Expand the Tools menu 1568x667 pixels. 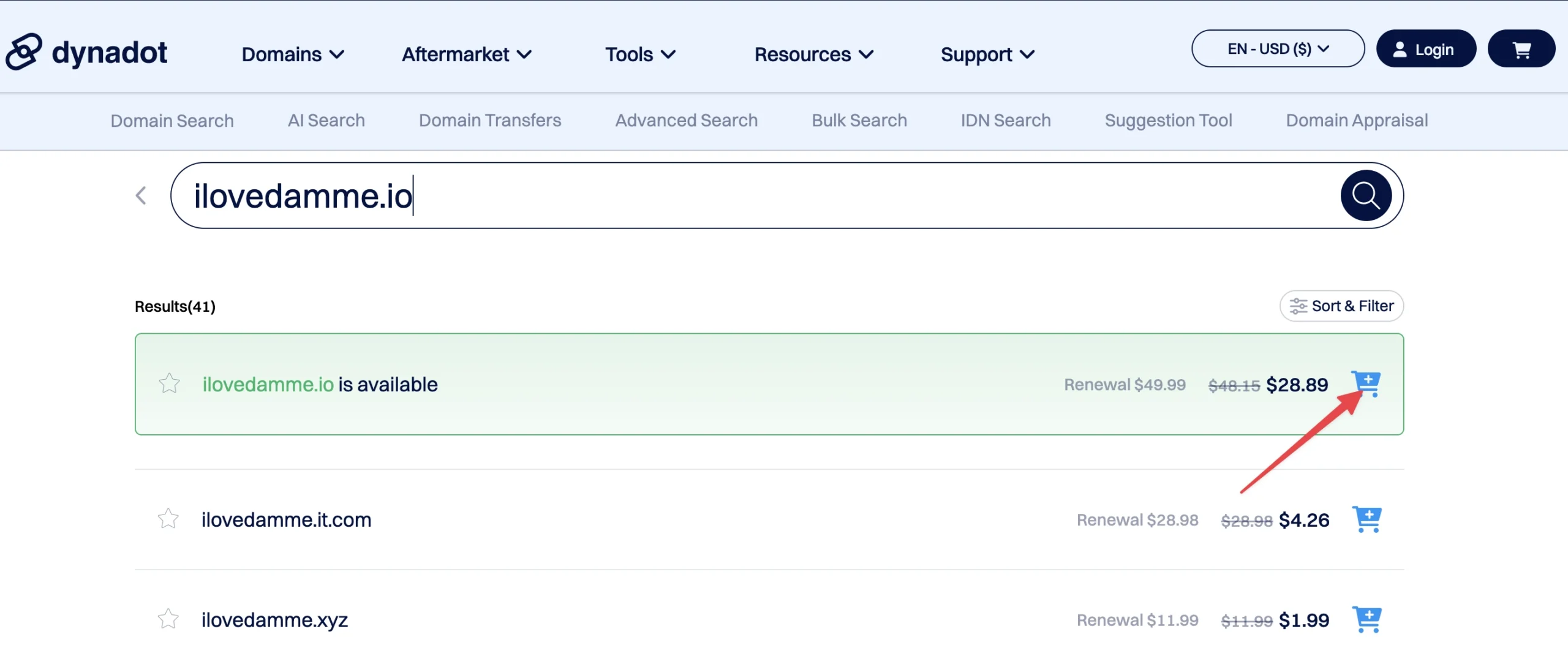[x=640, y=55]
